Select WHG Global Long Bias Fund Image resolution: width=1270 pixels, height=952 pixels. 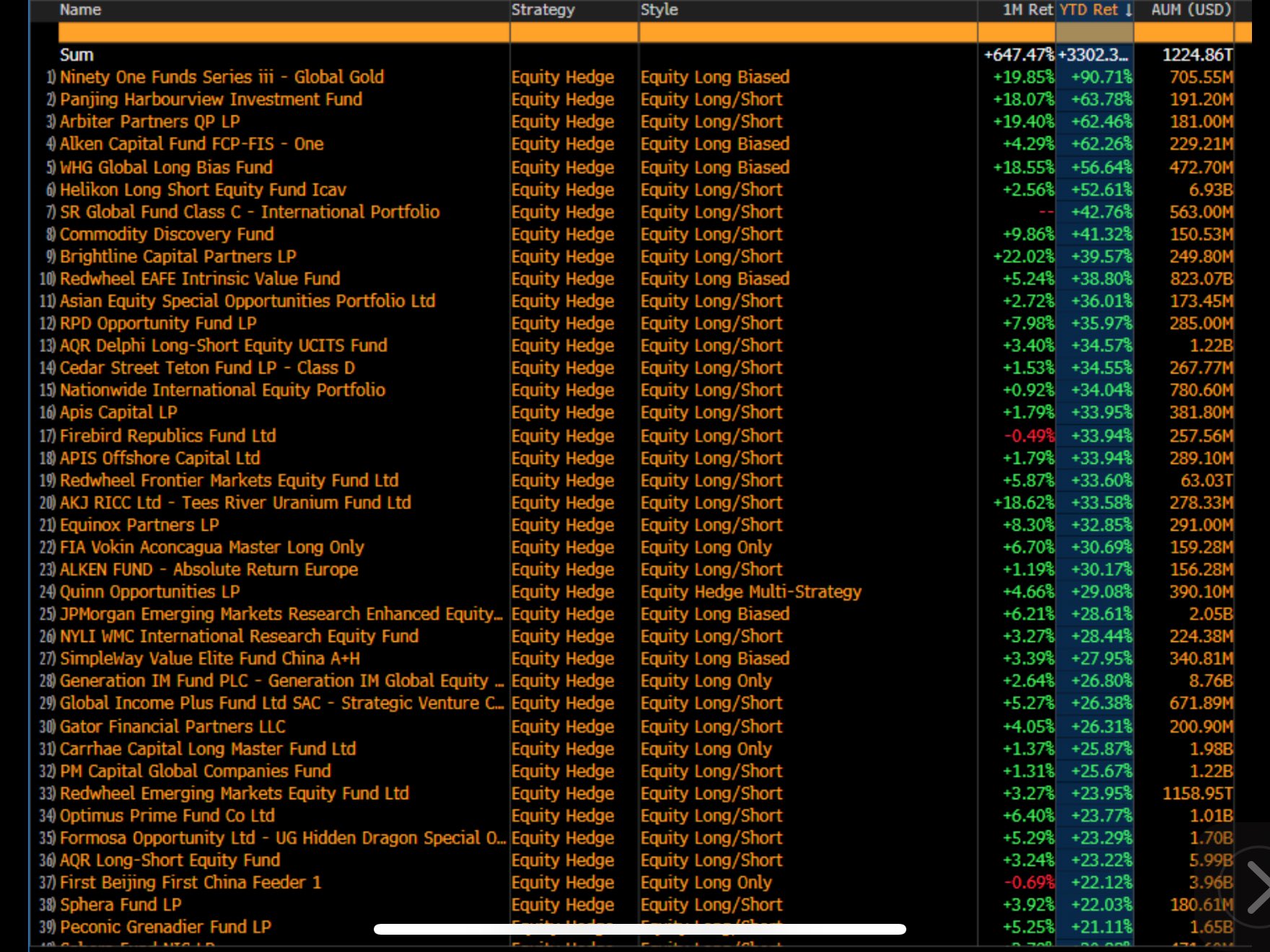[166, 167]
